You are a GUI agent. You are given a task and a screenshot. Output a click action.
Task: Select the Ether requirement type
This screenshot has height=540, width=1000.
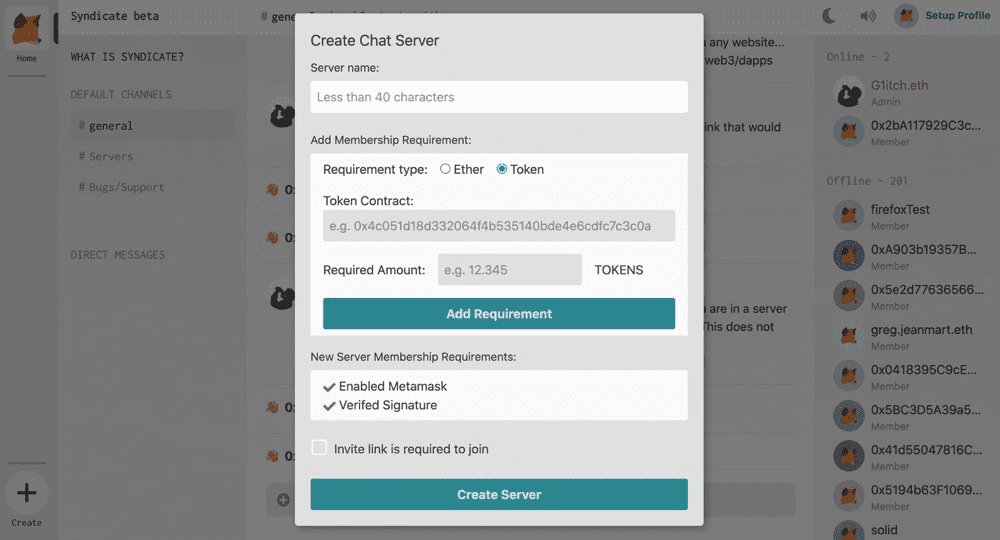point(445,169)
